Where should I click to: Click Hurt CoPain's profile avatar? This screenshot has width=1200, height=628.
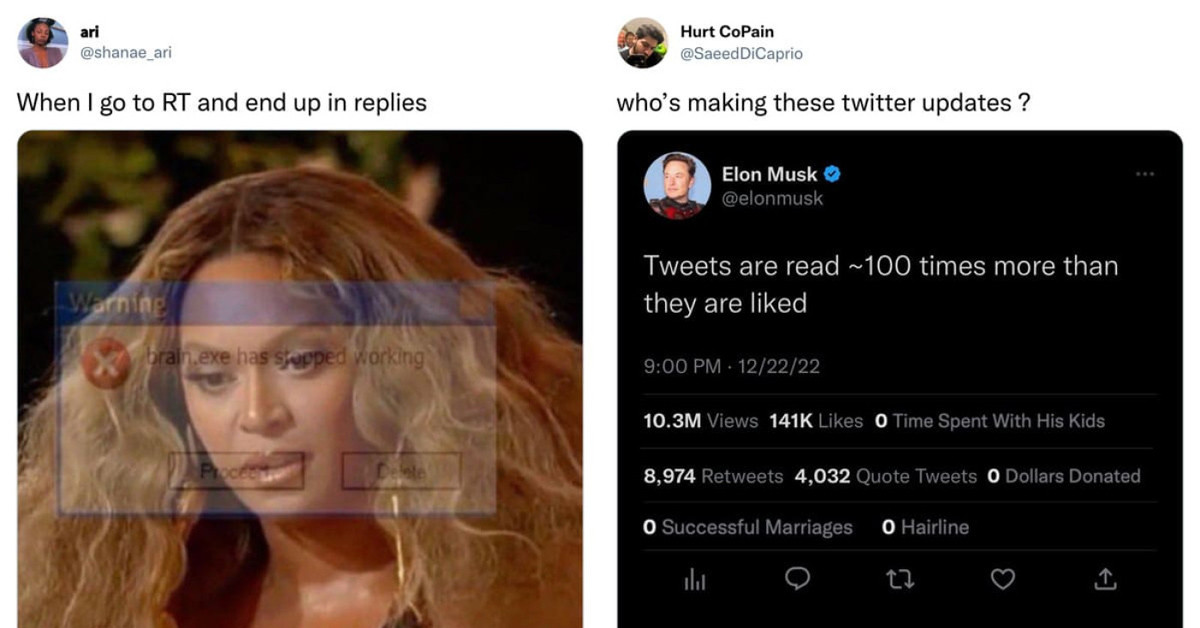[x=644, y=41]
